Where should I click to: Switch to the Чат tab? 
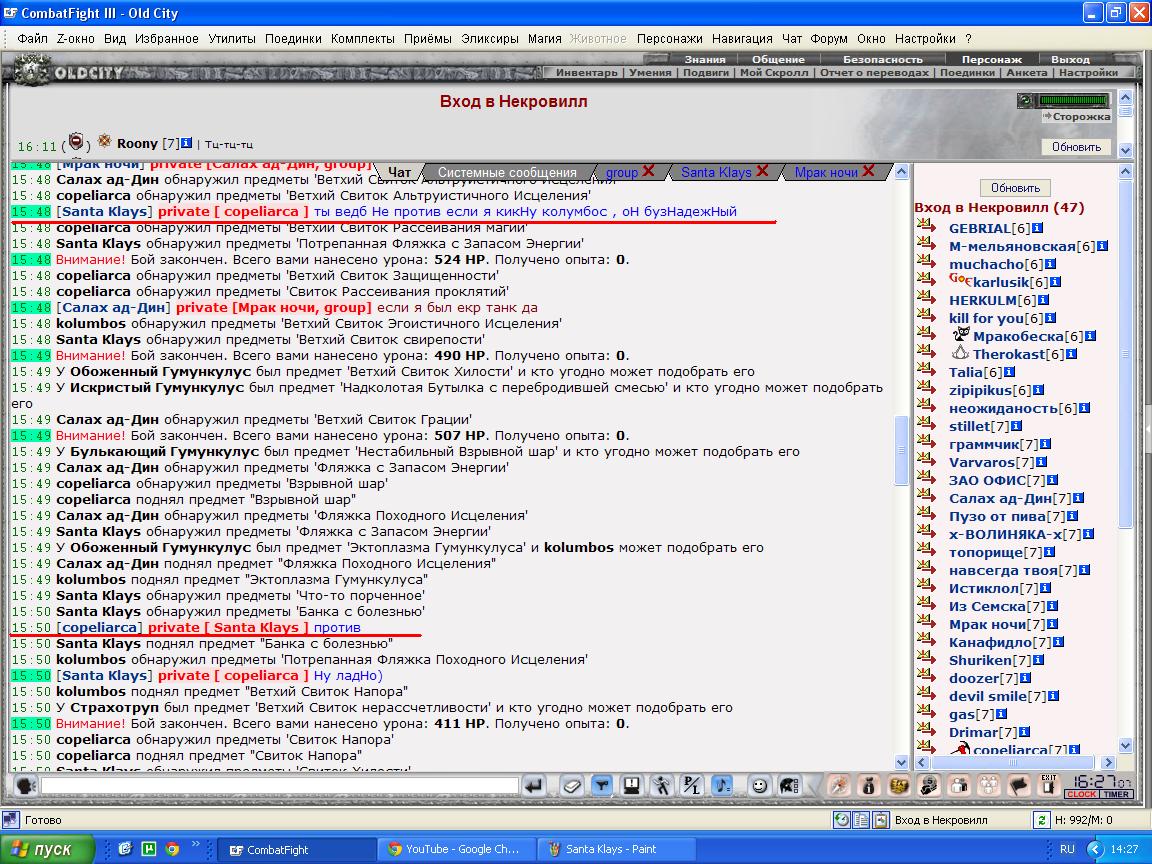[x=399, y=172]
